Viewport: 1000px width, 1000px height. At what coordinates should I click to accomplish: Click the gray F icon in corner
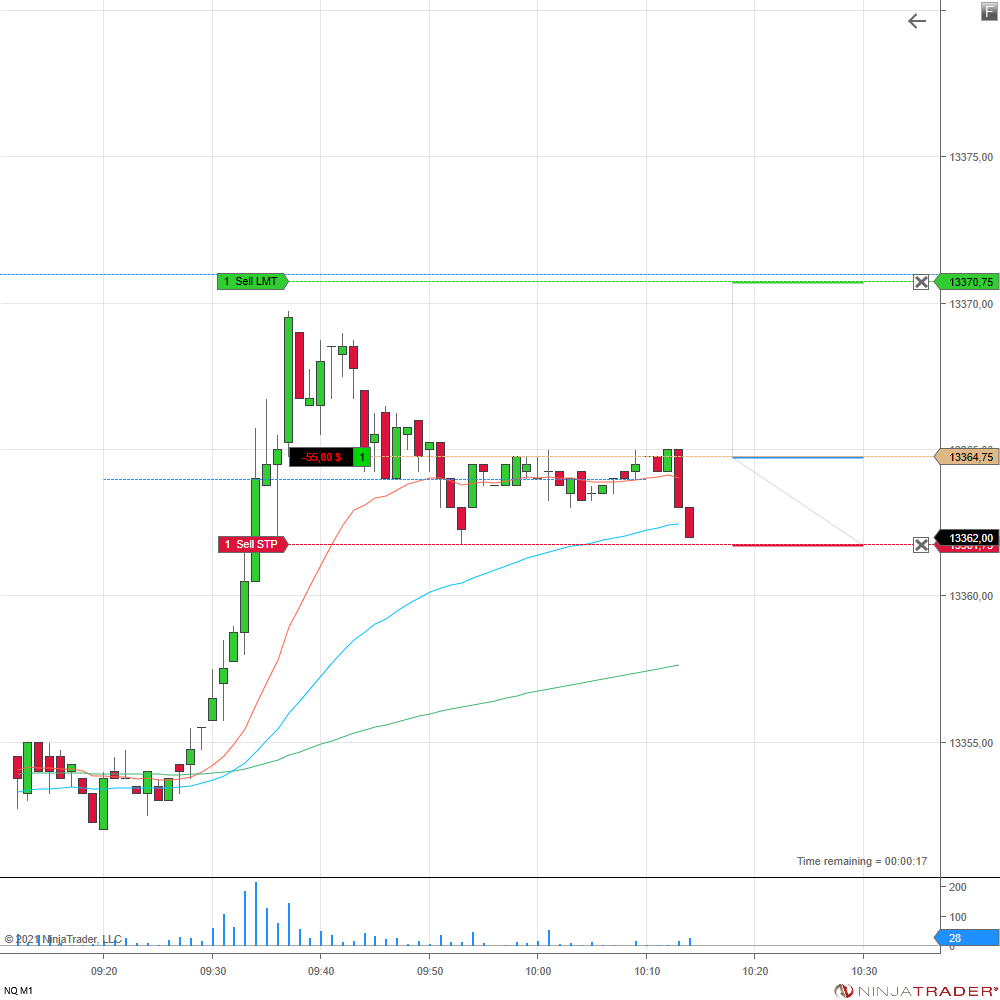(x=989, y=11)
